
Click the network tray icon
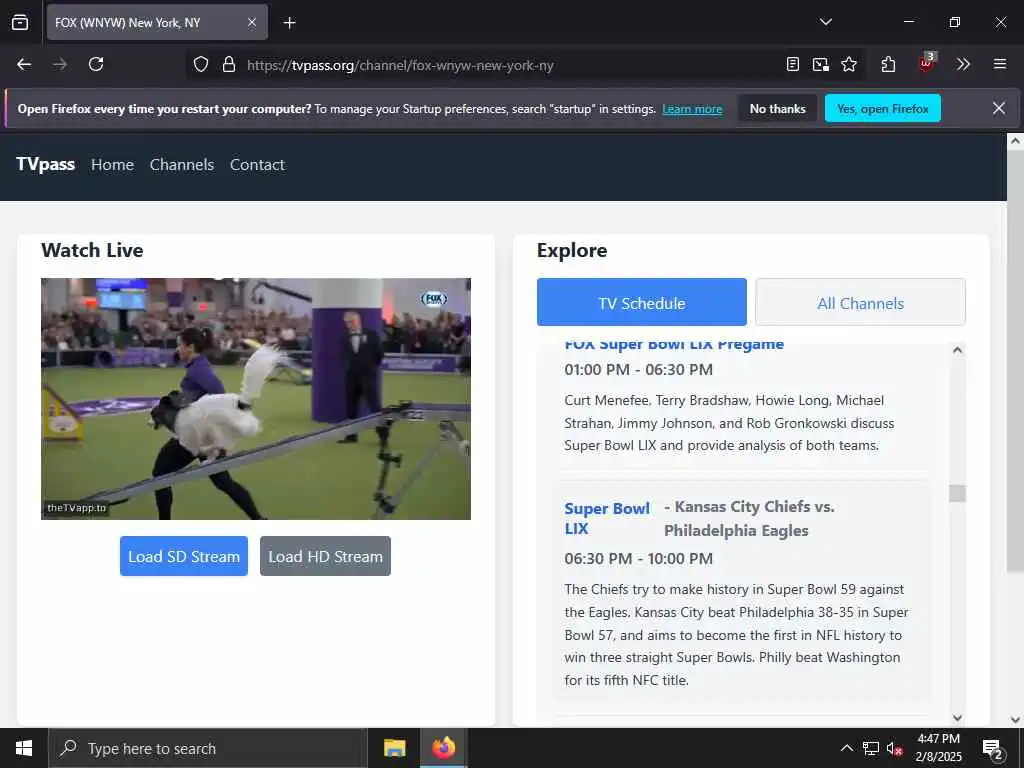click(871, 748)
